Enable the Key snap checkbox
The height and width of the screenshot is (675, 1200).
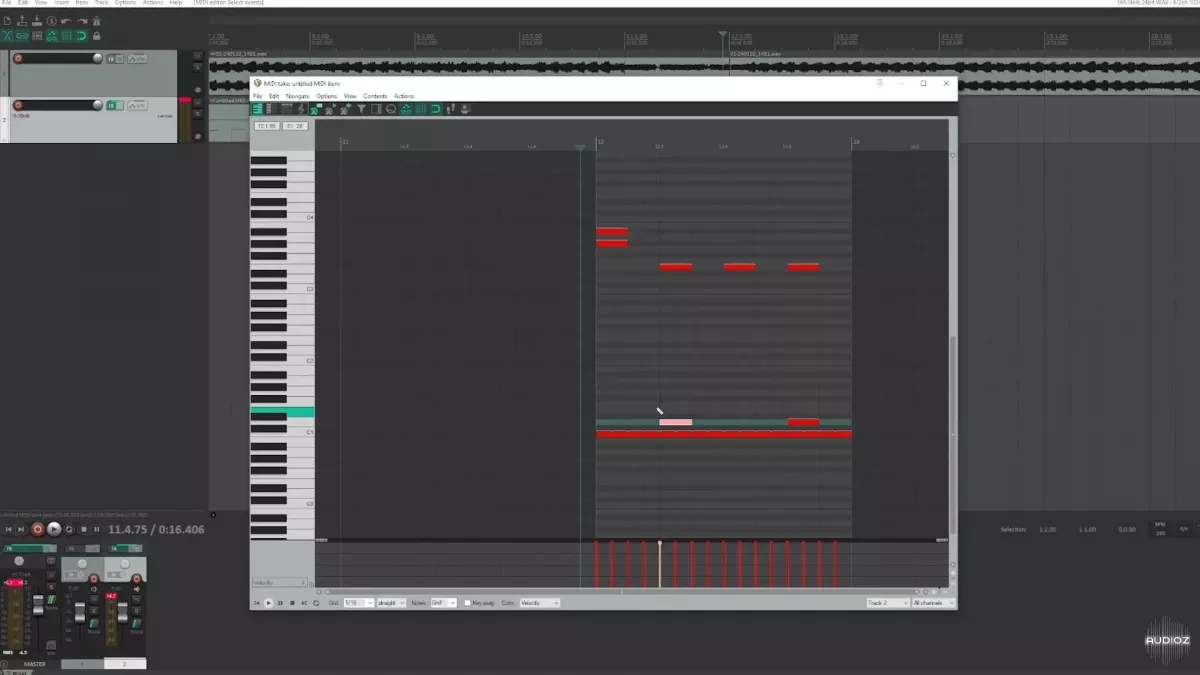[x=467, y=603]
